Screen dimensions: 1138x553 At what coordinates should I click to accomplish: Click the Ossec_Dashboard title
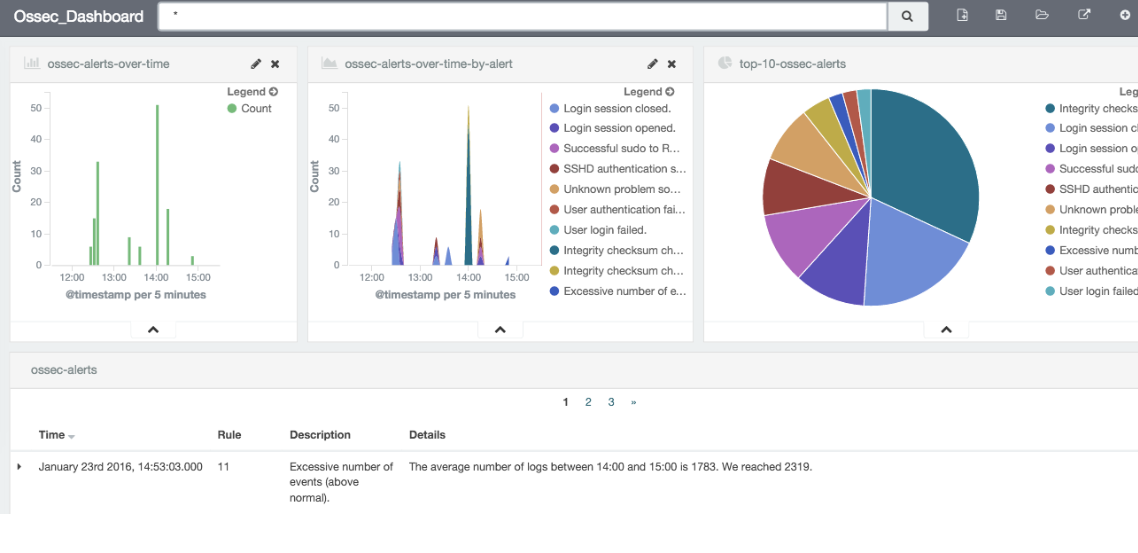coord(78,17)
